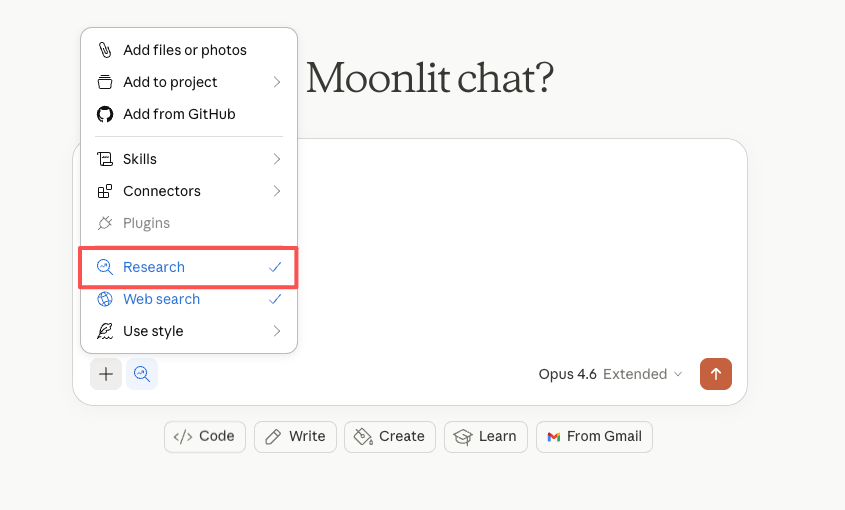Toggle off the Research checkmark
This screenshot has width=845, height=510.
click(x=275, y=267)
